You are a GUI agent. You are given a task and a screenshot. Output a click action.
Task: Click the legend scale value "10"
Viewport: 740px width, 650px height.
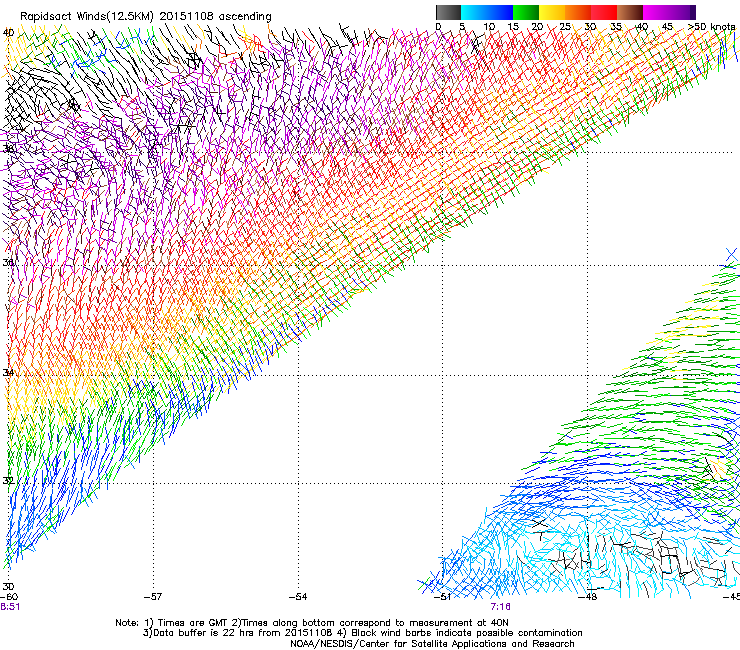tap(489, 27)
